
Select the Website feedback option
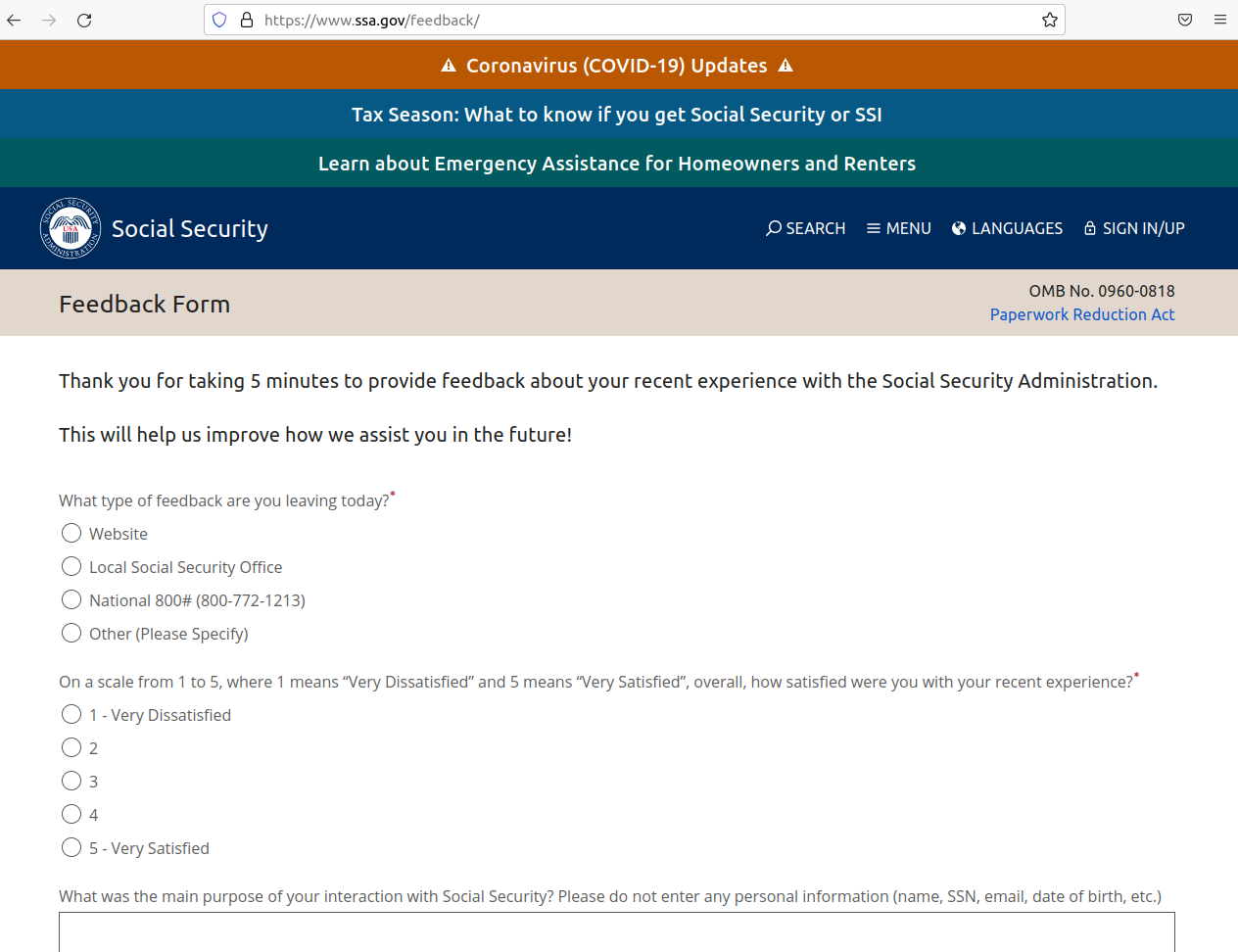point(71,533)
